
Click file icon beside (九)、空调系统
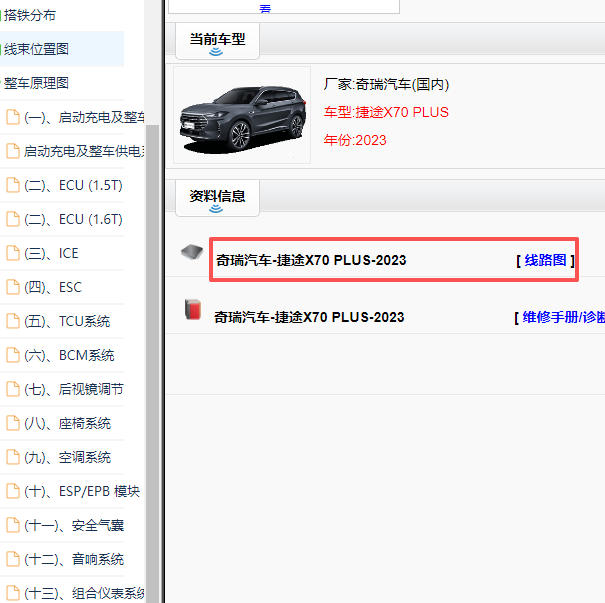13,457
